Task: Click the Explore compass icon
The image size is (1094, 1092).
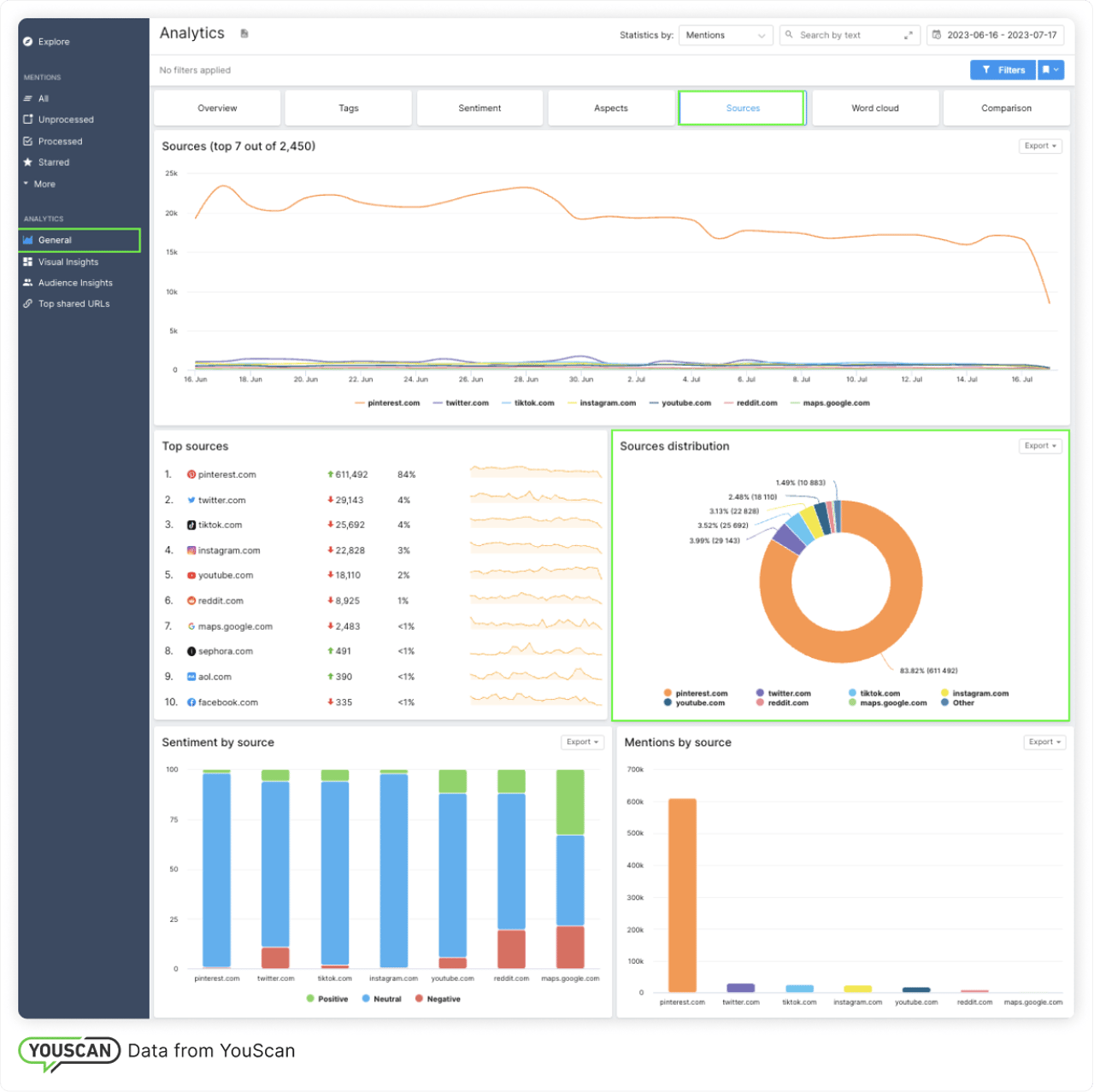Action: pyautogui.click(x=28, y=41)
